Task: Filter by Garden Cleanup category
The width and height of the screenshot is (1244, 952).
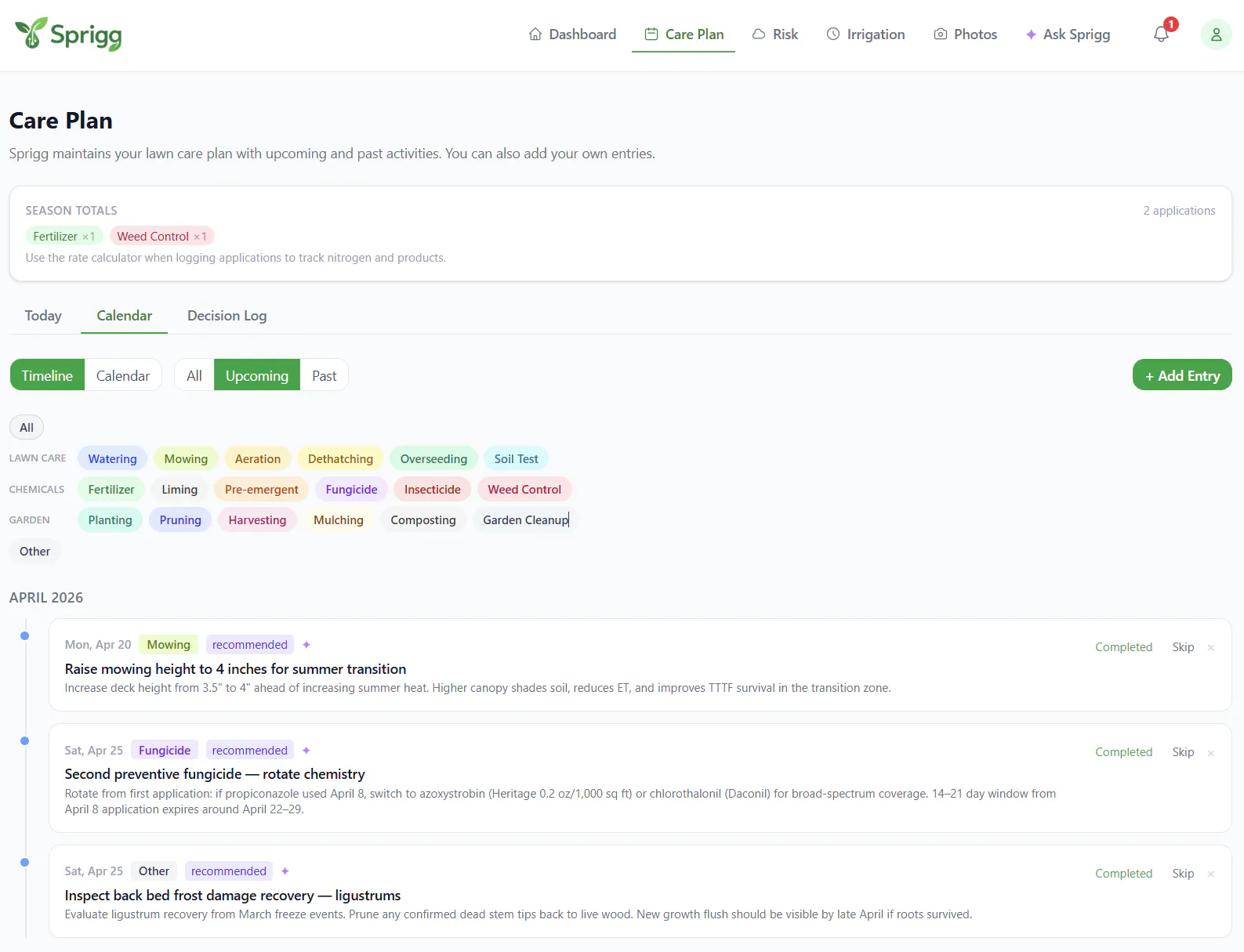Action: 525,519
